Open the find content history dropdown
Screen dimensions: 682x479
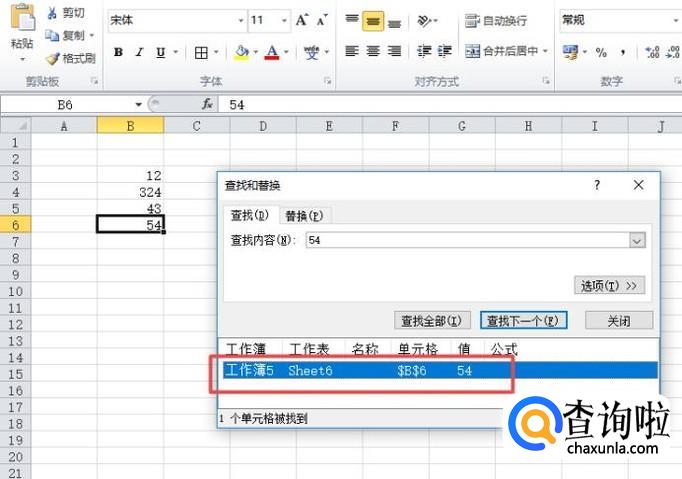(637, 240)
